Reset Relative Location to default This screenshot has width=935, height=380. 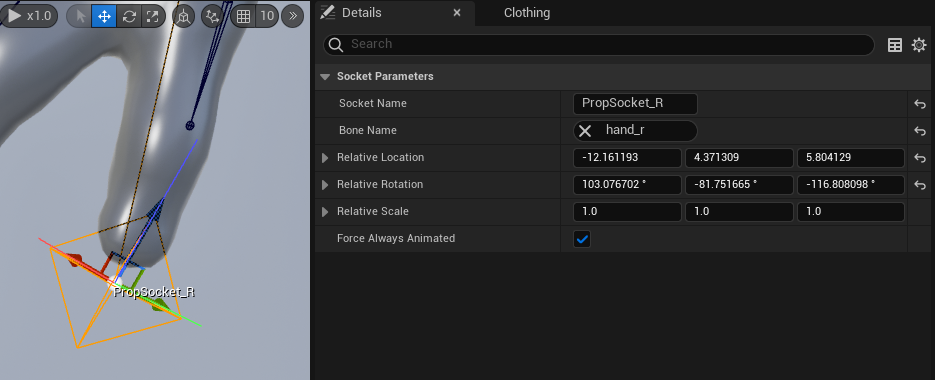coord(919,159)
